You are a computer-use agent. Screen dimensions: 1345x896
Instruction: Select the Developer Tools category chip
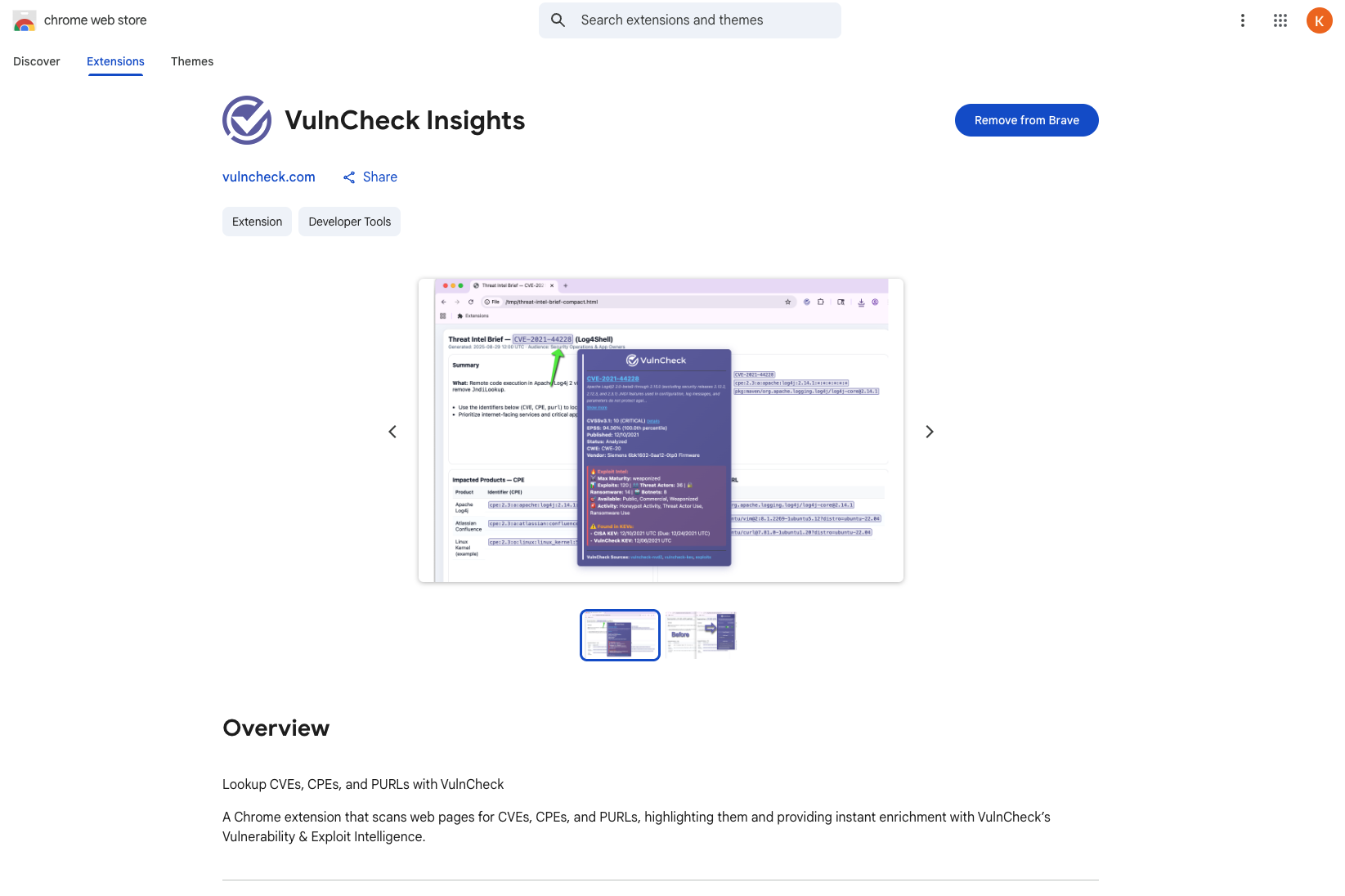tap(349, 222)
